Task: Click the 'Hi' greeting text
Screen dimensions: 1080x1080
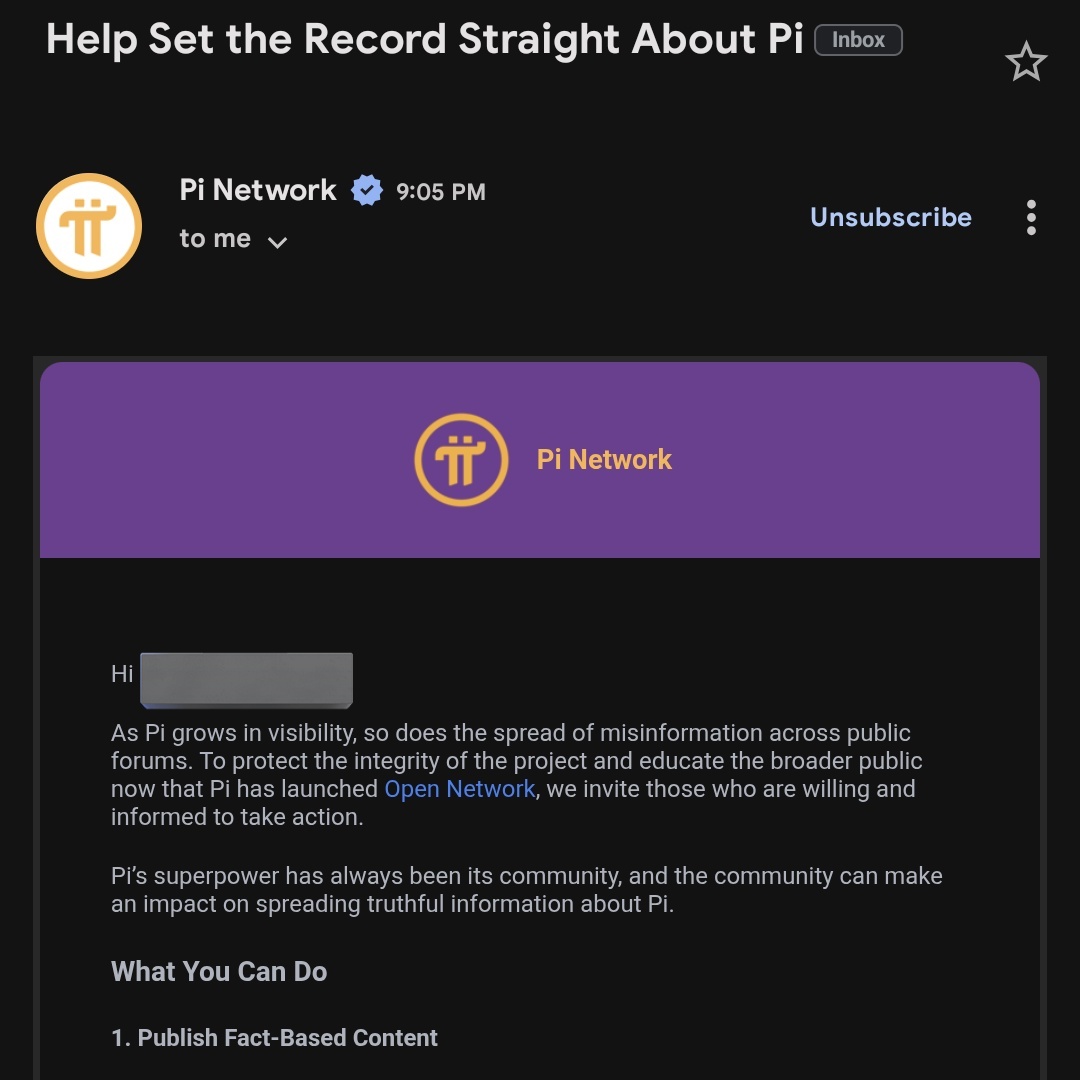Action: (x=122, y=674)
